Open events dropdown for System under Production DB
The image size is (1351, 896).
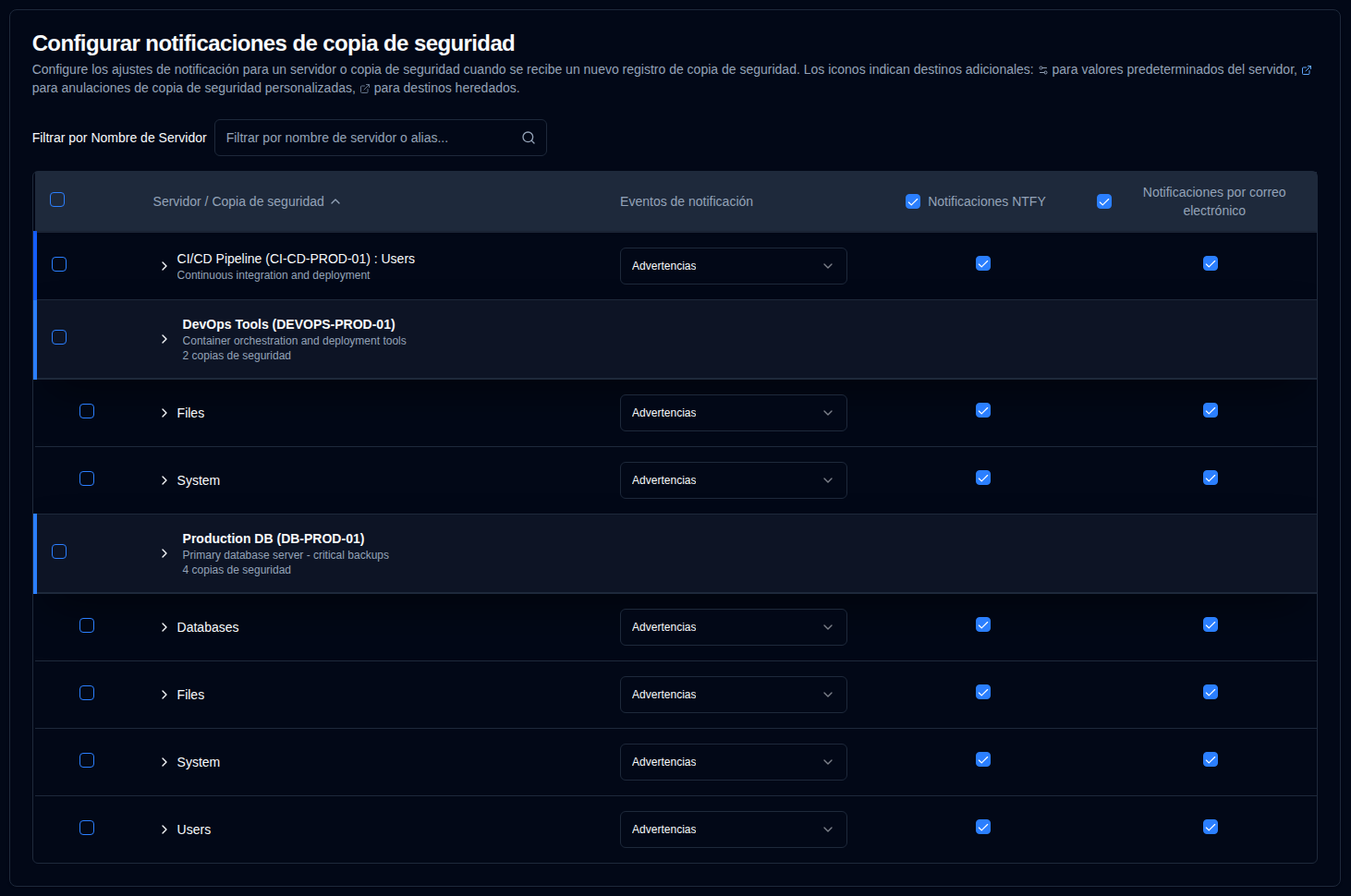pos(734,762)
